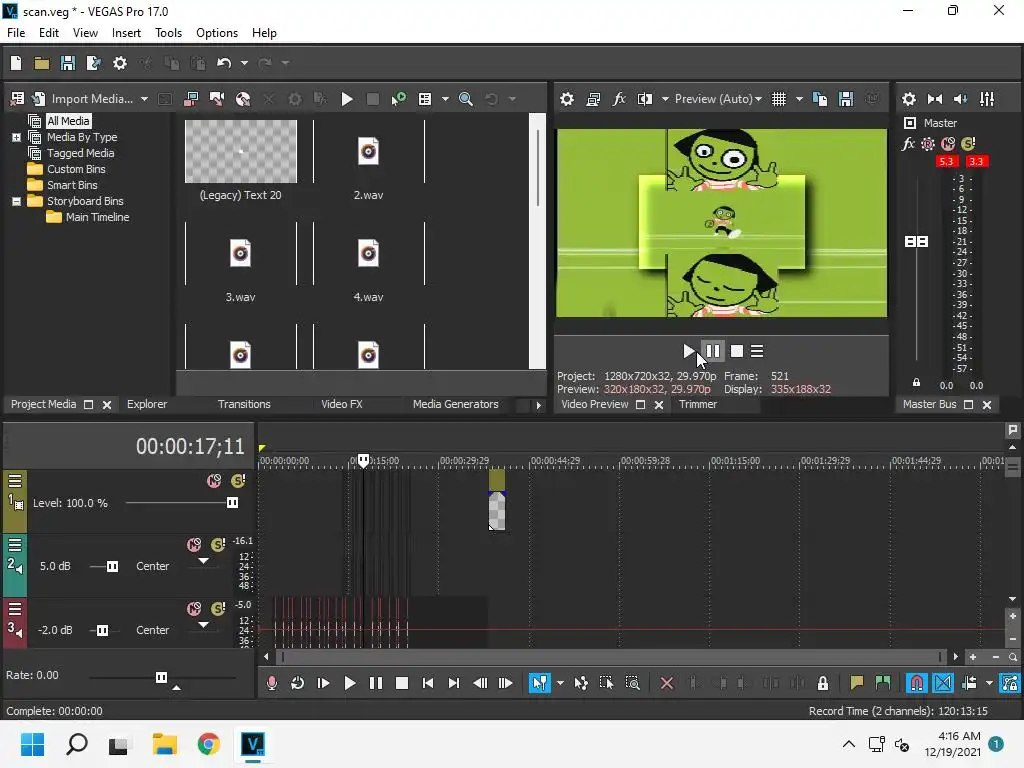Toggle Enable Snapping magnet
This screenshot has width=1024, height=768.
pyautogui.click(x=917, y=683)
